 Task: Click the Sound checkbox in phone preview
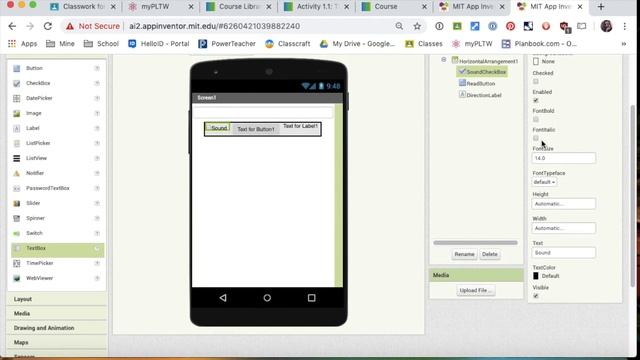pyautogui.click(x=217, y=128)
